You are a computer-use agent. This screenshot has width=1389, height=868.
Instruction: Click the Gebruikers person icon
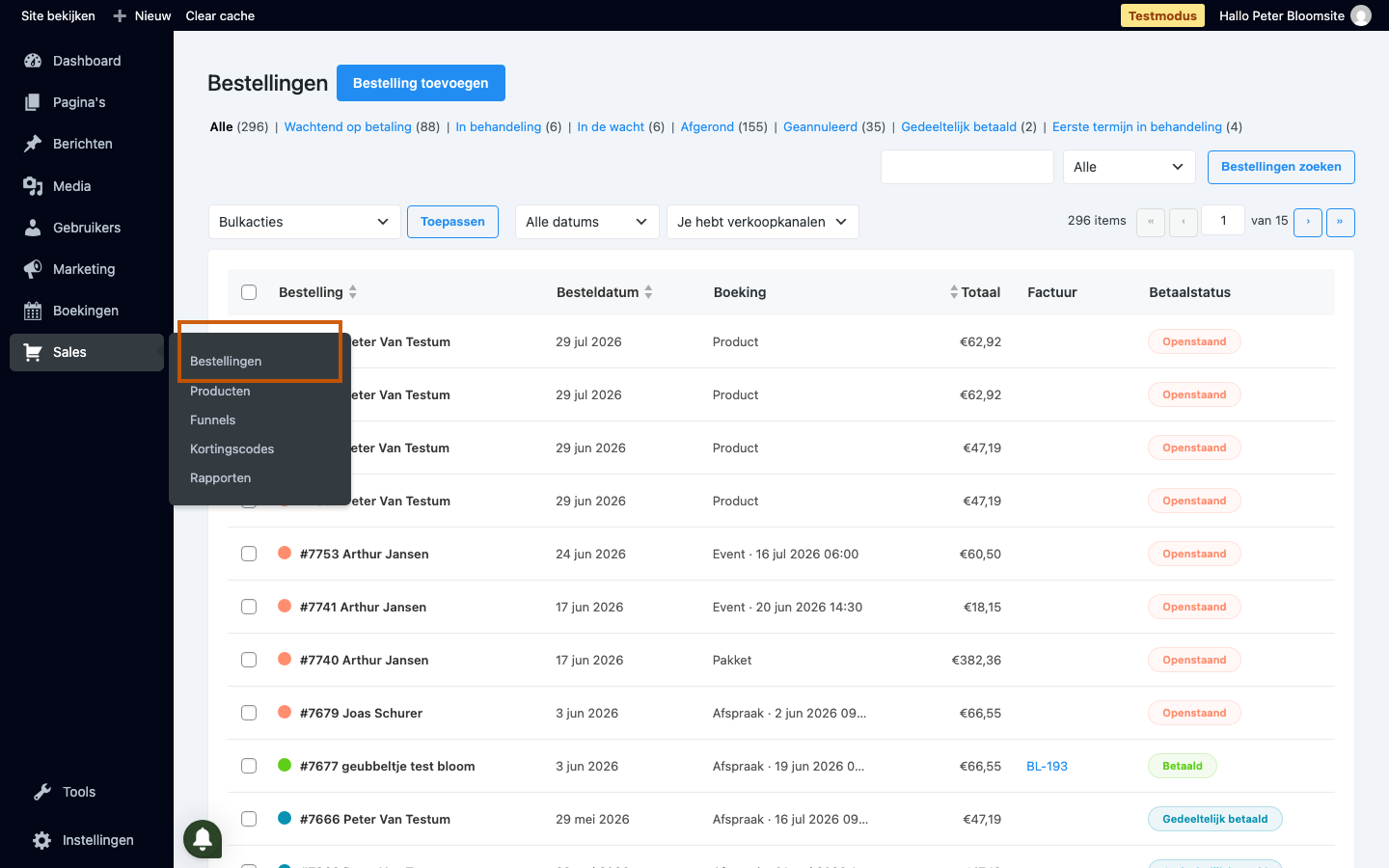[x=33, y=228]
